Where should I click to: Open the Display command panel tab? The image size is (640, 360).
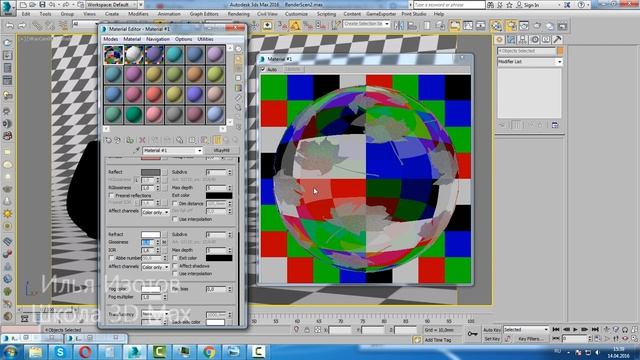[x=546, y=40]
